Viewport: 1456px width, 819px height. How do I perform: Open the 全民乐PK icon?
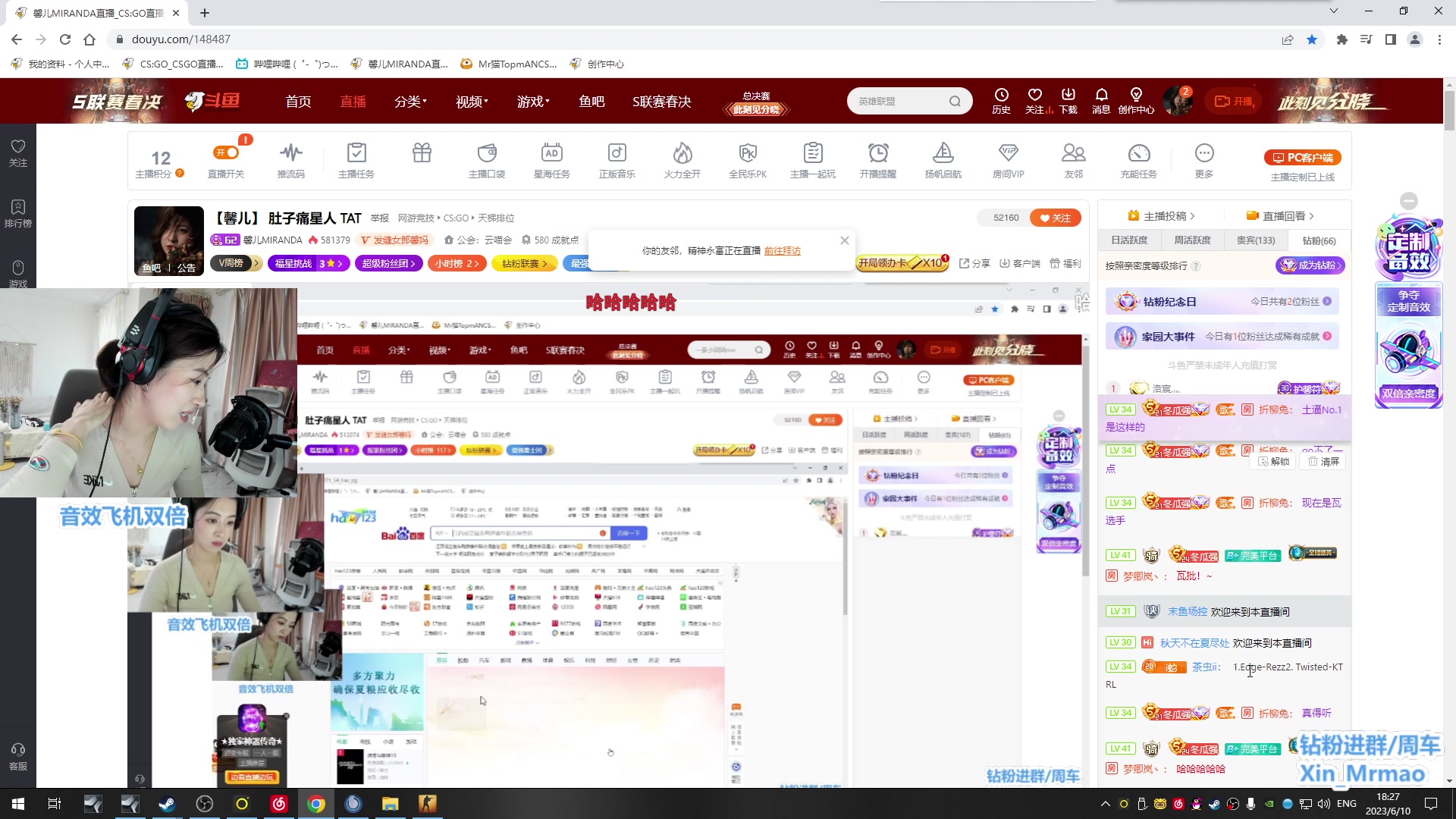(748, 153)
